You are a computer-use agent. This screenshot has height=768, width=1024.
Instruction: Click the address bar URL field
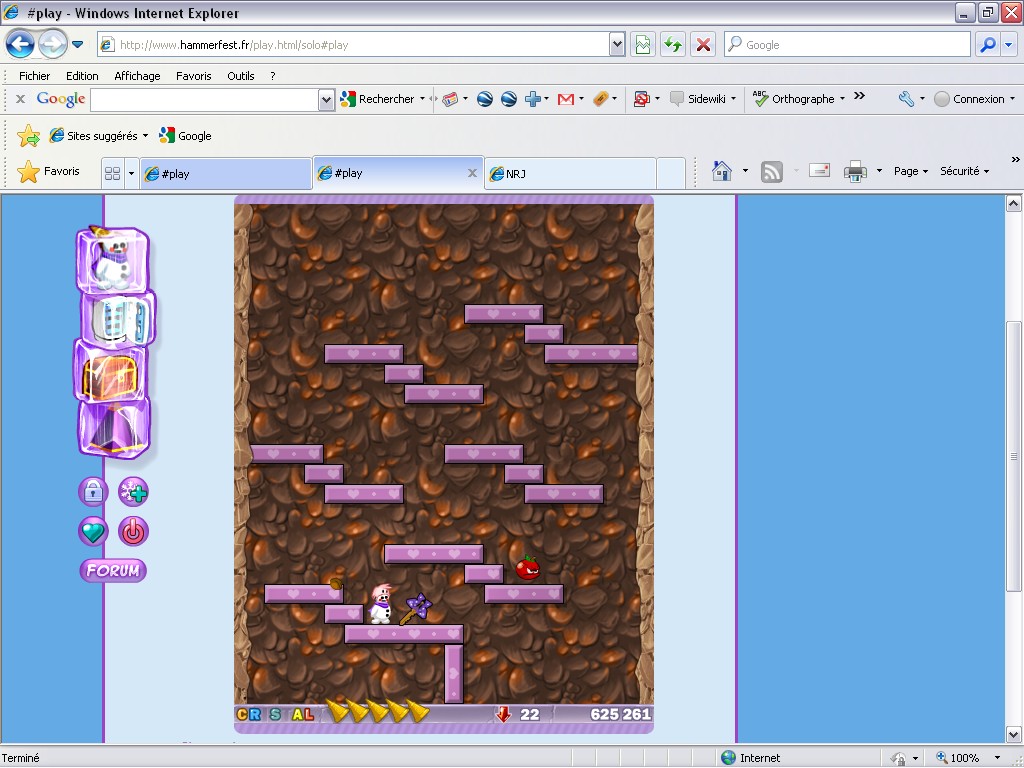(354, 44)
